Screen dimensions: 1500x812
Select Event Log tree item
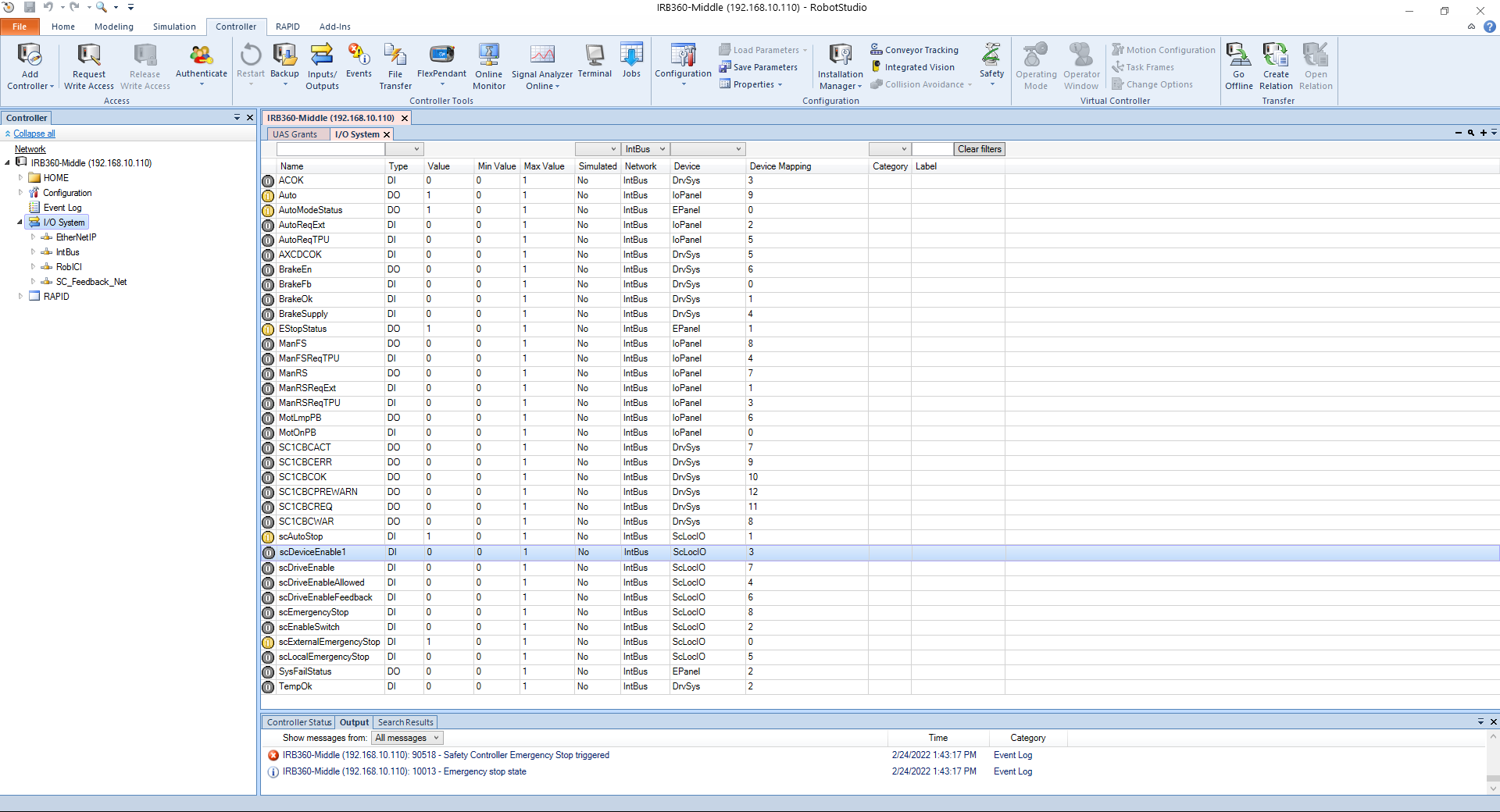62,208
